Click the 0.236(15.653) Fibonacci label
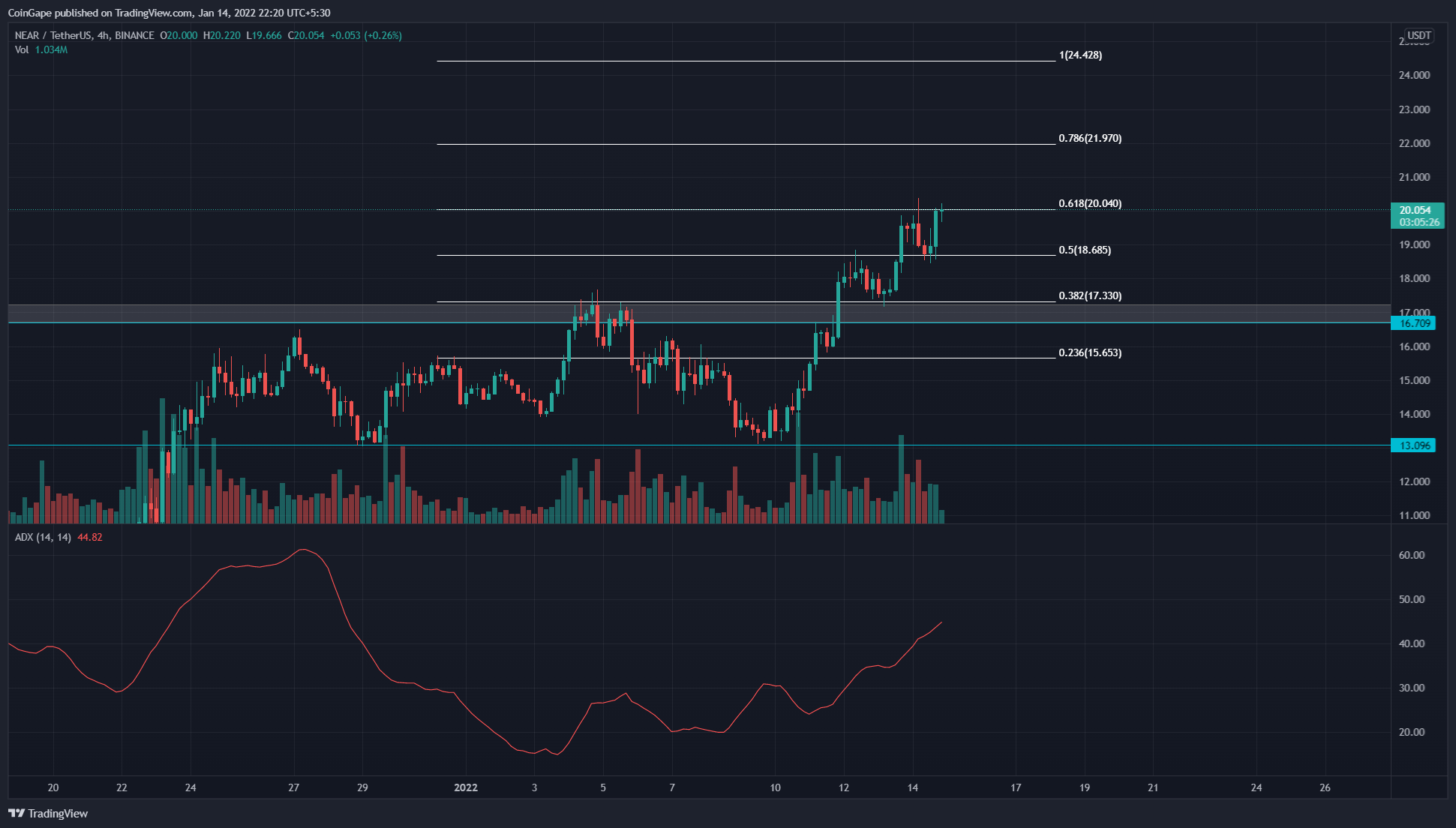1456x828 pixels. pyautogui.click(x=1090, y=352)
